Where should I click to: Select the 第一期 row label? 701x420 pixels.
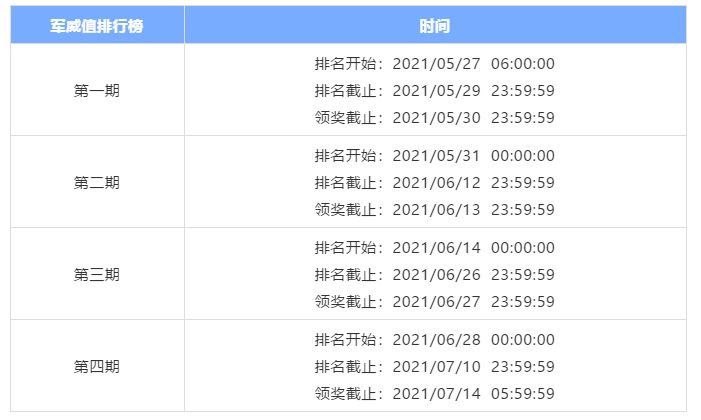pyautogui.click(x=97, y=90)
